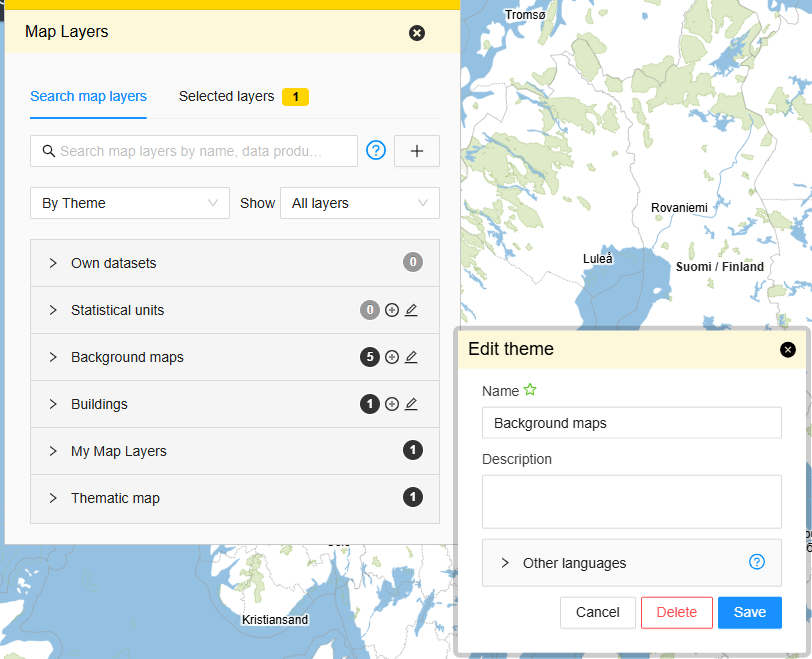Close the Edit theme dialog
Screen dimensions: 812x659
point(788,349)
